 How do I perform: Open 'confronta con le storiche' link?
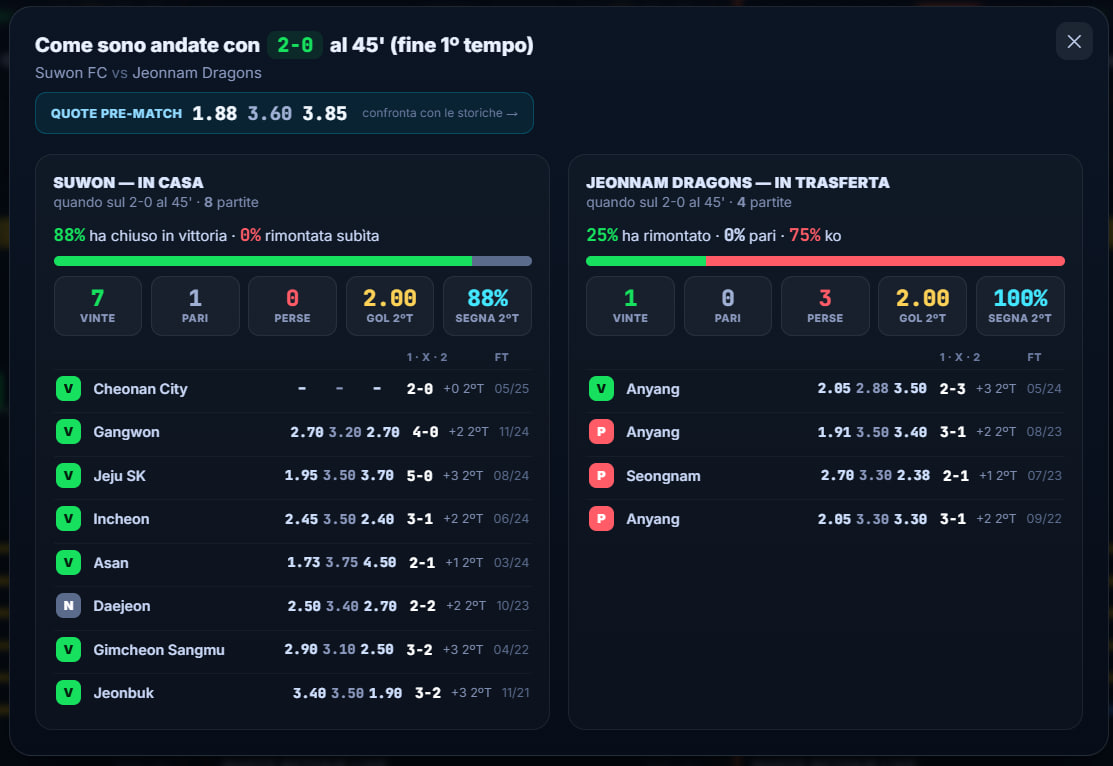point(439,113)
